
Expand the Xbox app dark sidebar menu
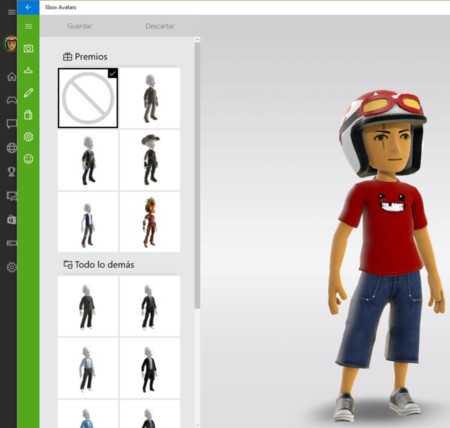12,12
